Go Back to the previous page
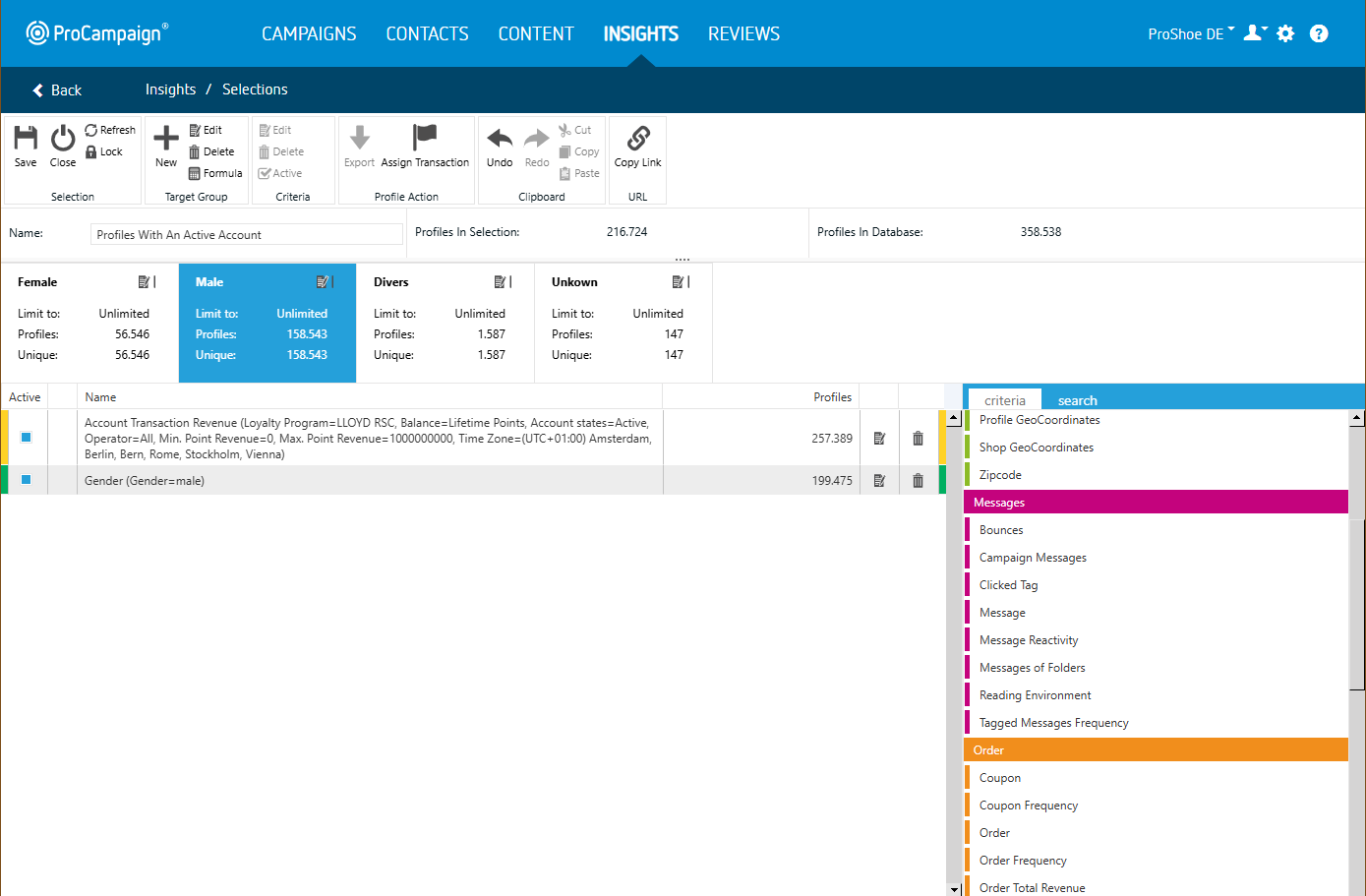The image size is (1366, 896). pyautogui.click(x=57, y=90)
